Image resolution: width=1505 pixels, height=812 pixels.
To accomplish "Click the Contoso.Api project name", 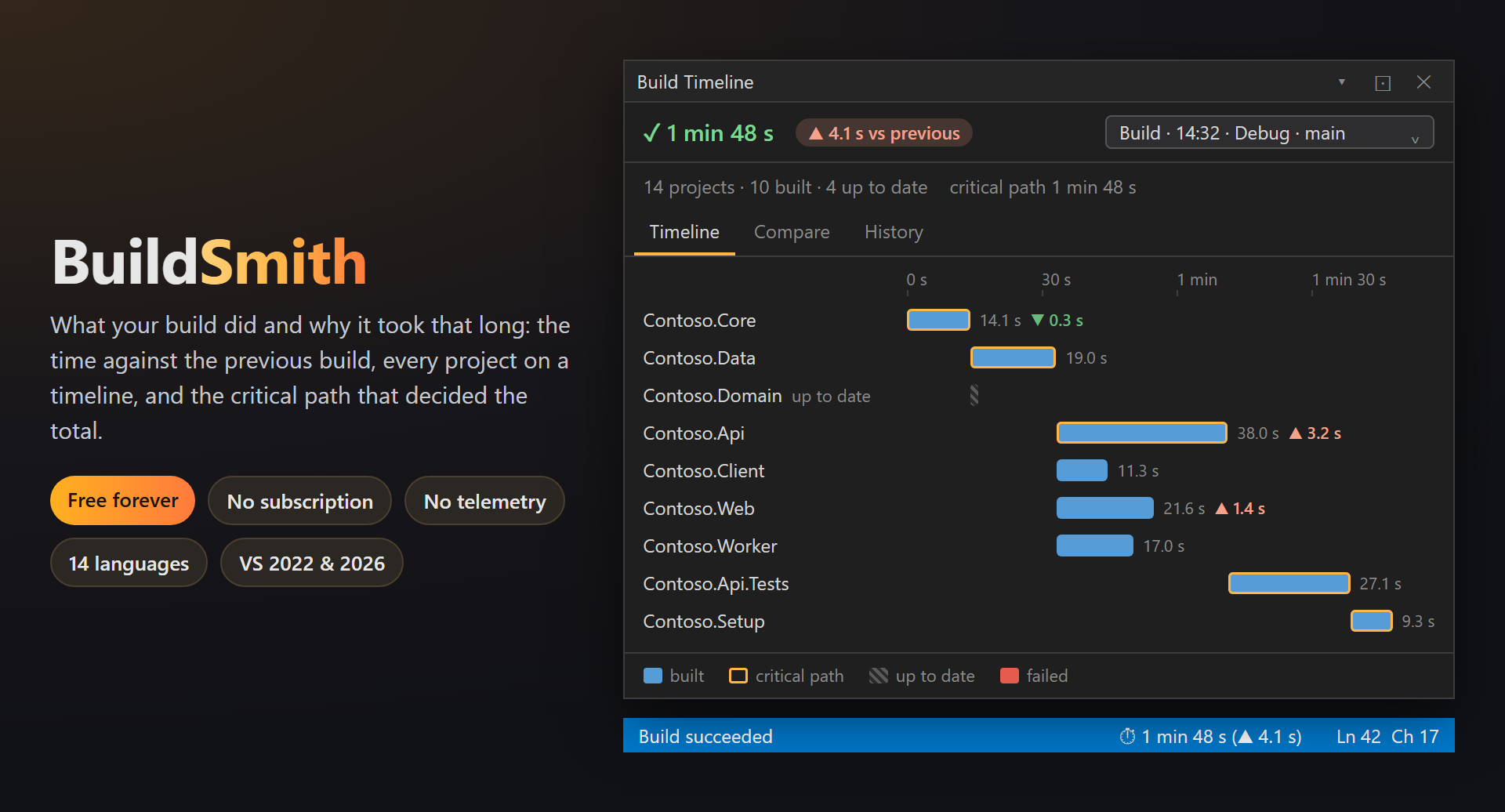I will tap(694, 433).
